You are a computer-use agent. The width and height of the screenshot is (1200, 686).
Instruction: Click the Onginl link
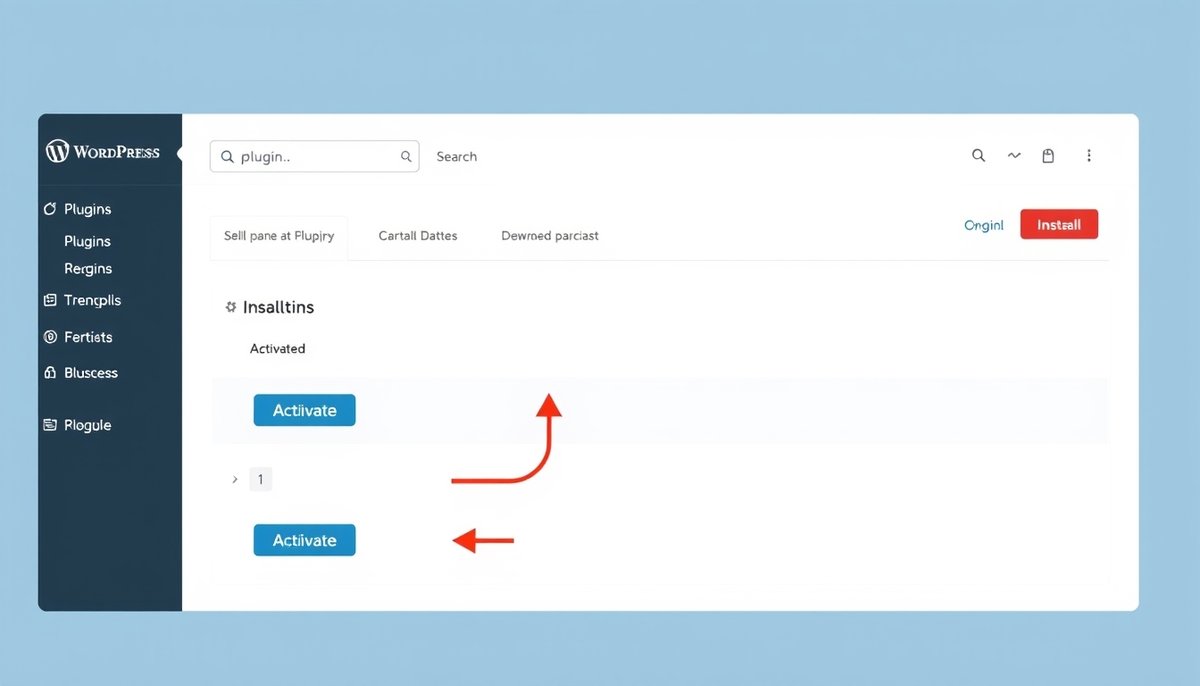pos(983,225)
